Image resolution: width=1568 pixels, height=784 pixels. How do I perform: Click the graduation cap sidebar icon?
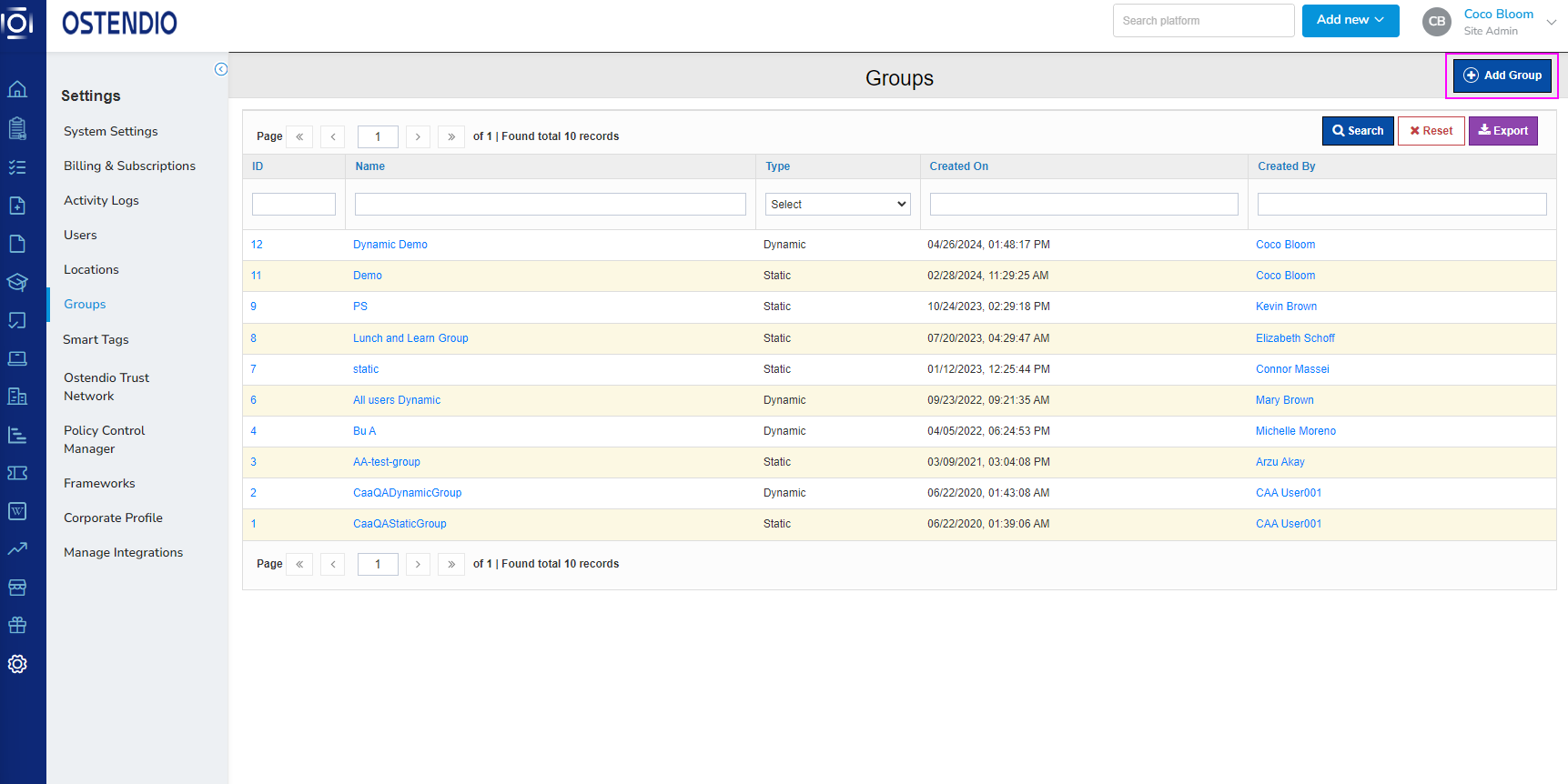(x=17, y=282)
